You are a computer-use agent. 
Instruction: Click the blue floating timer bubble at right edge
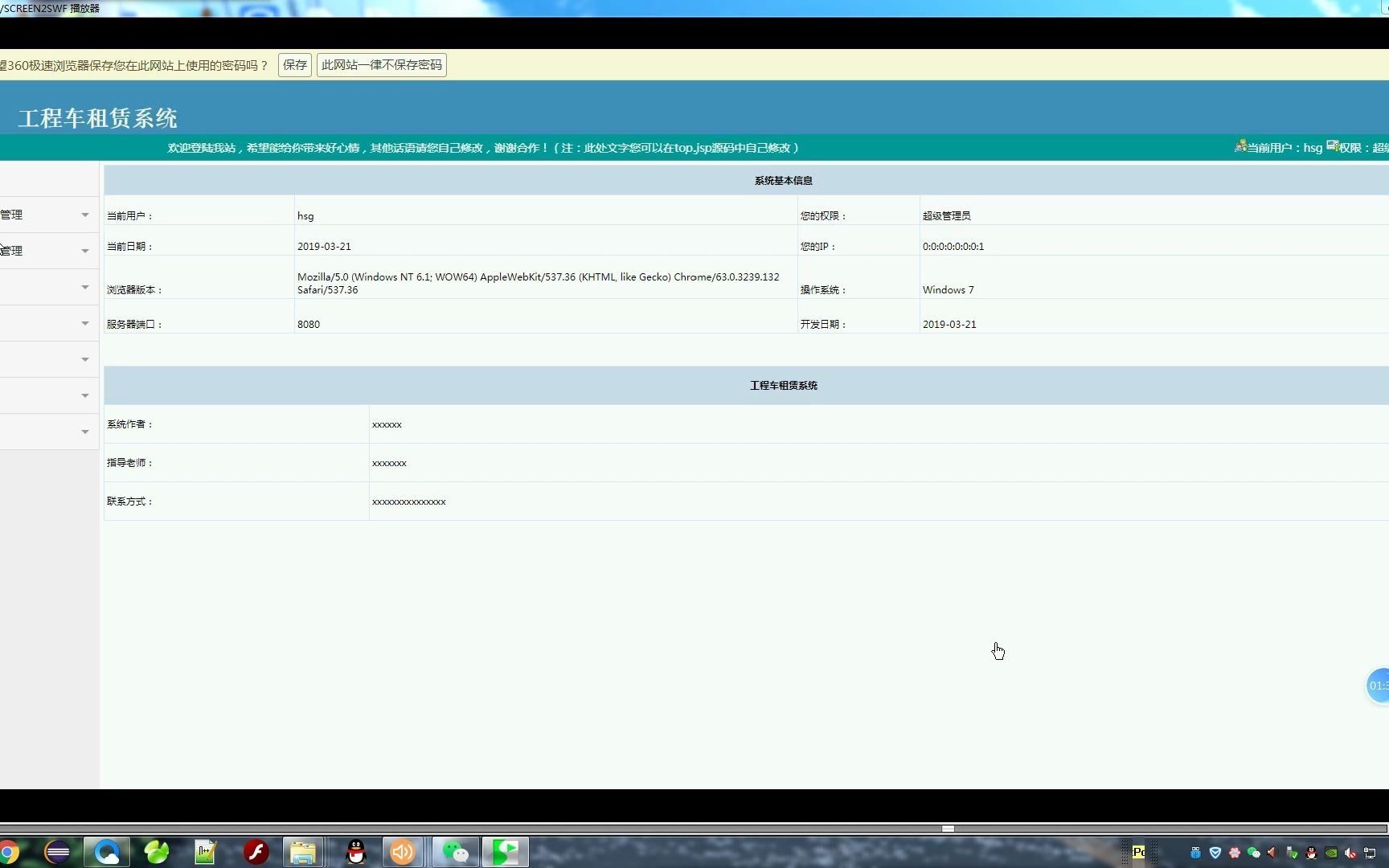click(1378, 686)
